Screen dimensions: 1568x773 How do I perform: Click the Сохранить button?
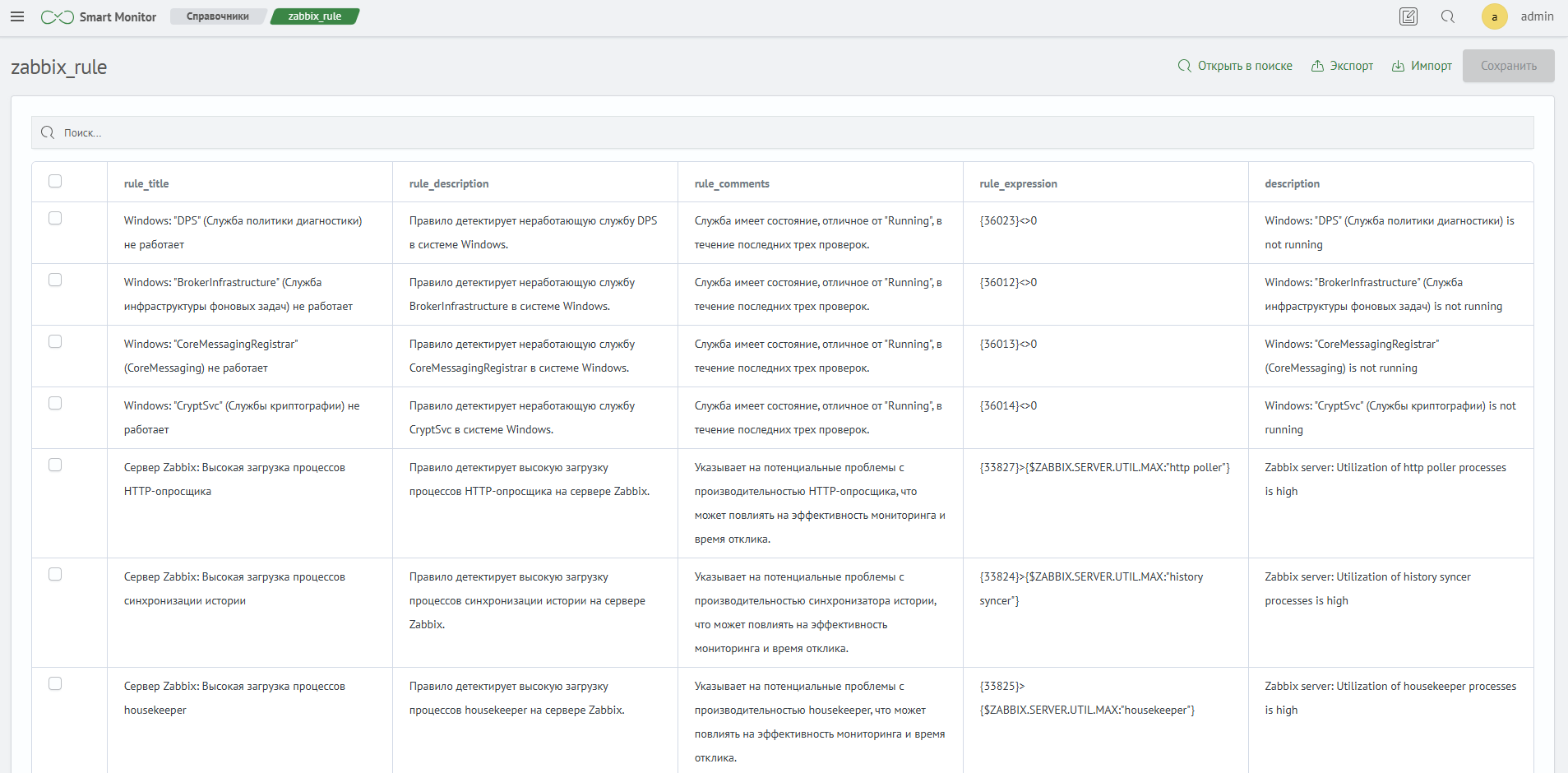(x=1508, y=66)
